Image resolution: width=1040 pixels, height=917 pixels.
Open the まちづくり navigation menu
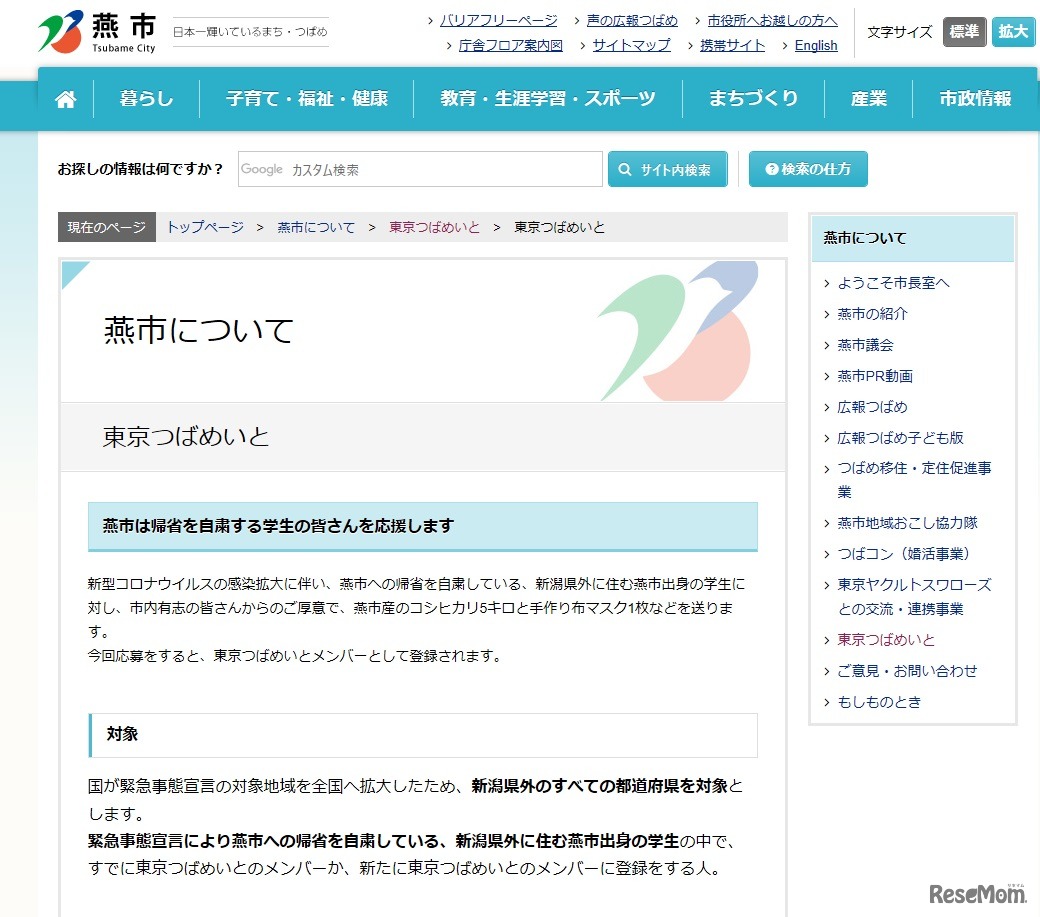(753, 98)
